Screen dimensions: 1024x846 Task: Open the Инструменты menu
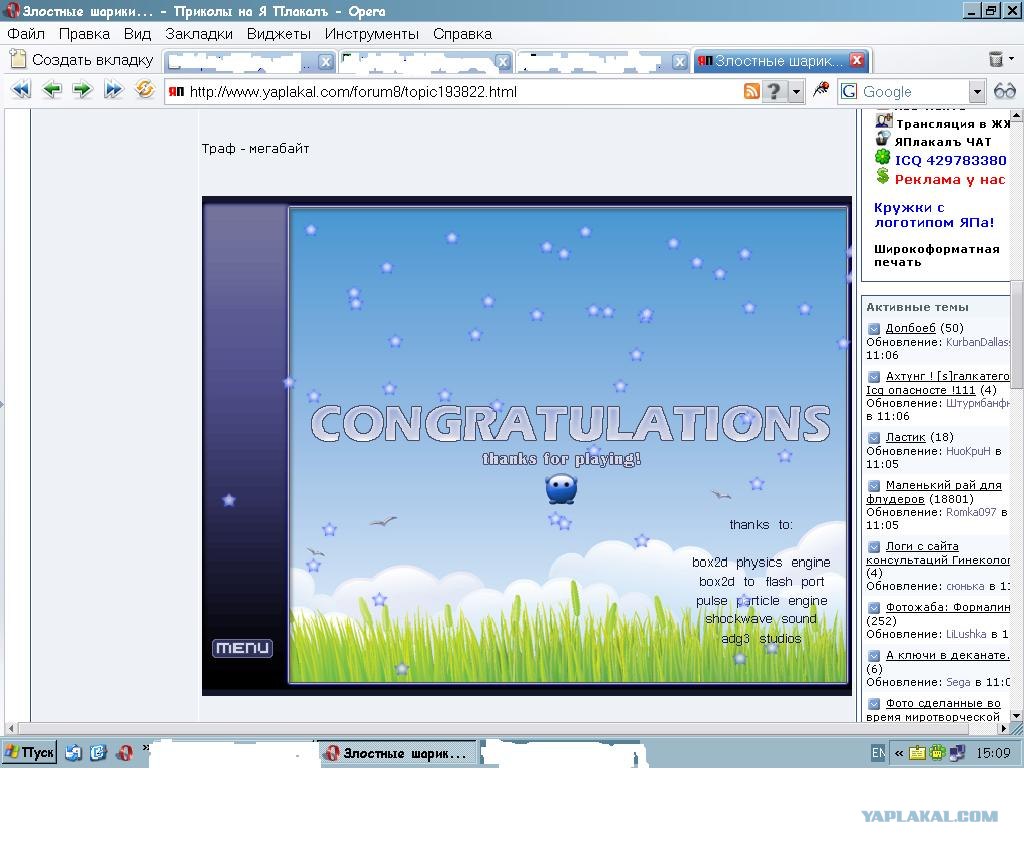372,34
